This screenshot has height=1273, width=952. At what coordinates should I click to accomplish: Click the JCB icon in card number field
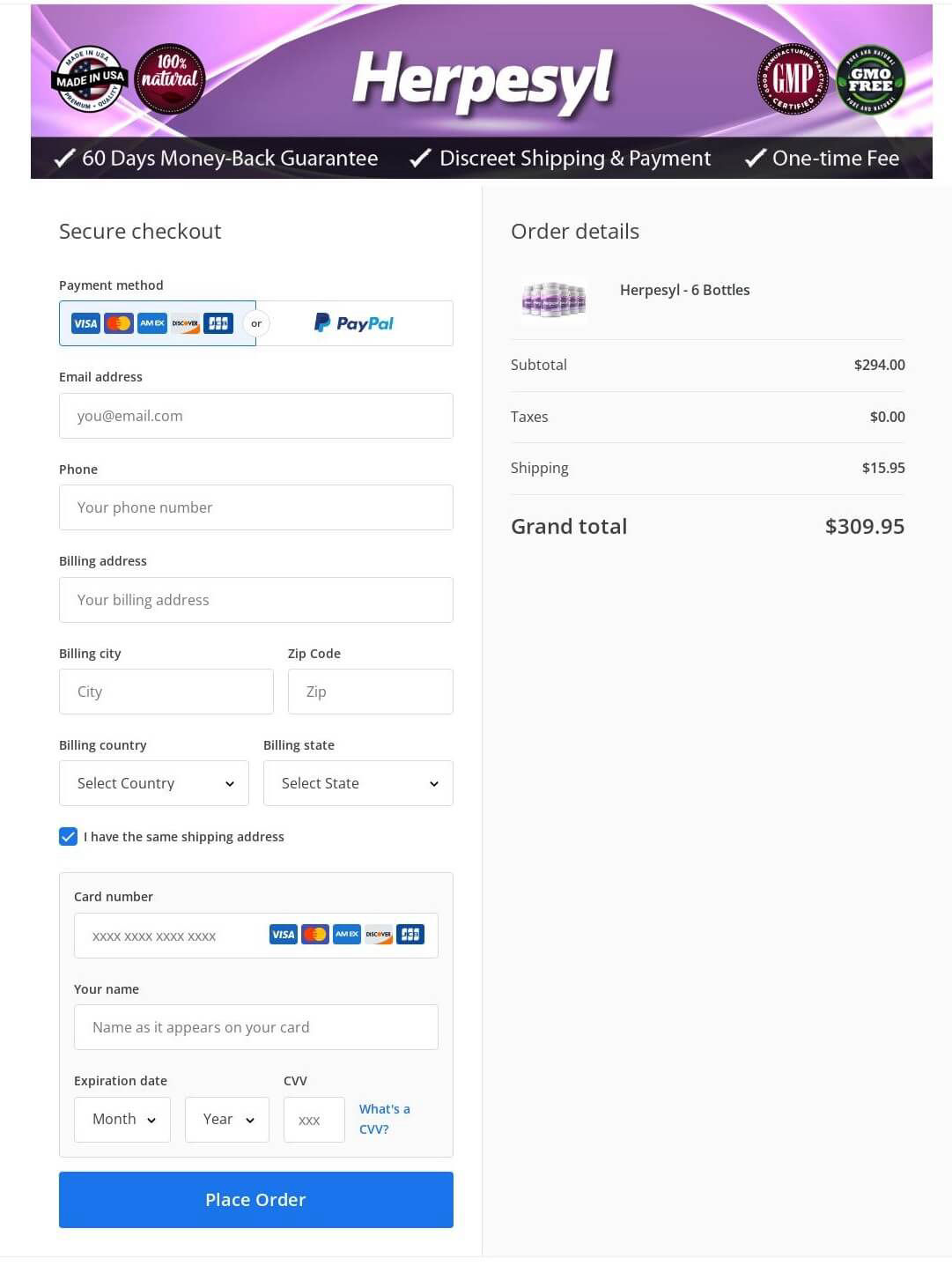(x=410, y=935)
